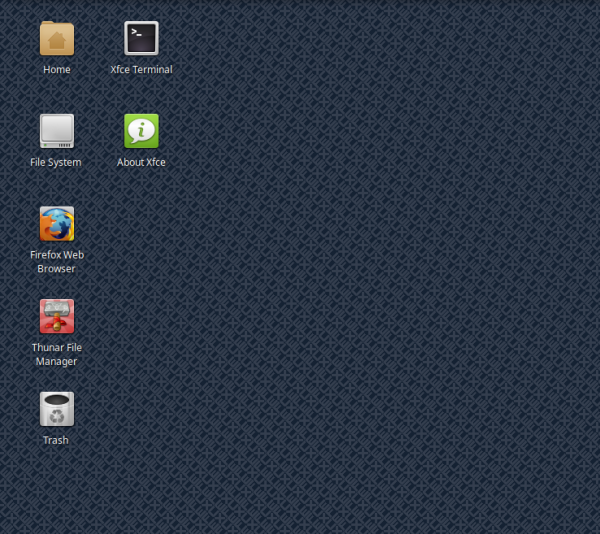Select the Trash bin icon
The height and width of the screenshot is (534, 600).
point(57,409)
